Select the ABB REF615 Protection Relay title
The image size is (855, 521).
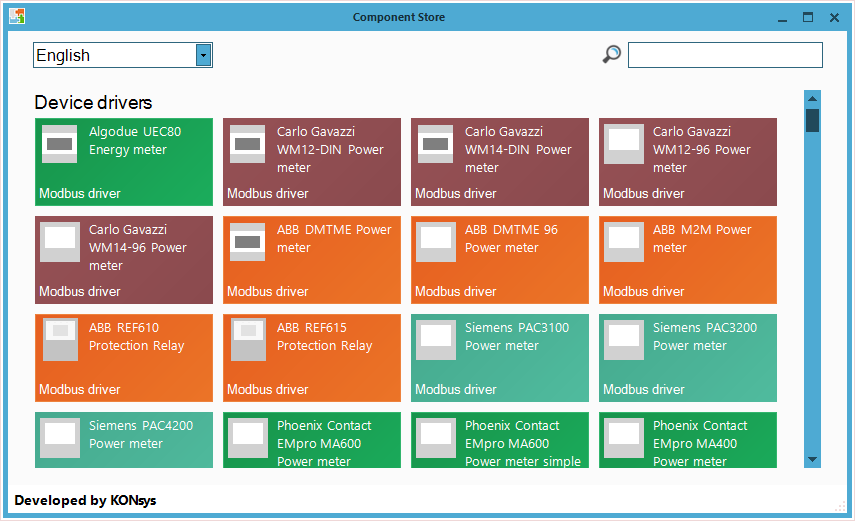point(324,337)
